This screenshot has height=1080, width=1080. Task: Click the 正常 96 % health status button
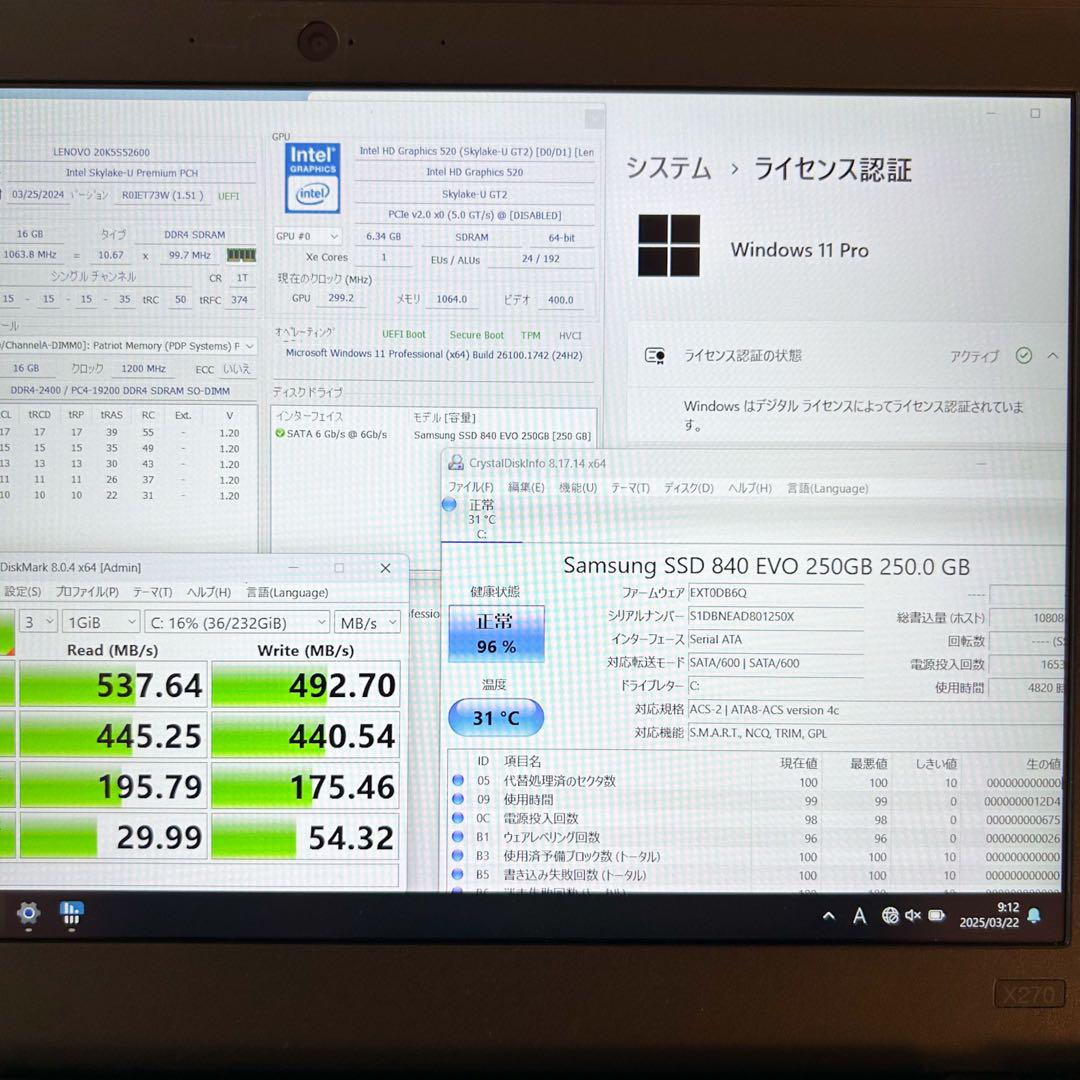[x=496, y=634]
